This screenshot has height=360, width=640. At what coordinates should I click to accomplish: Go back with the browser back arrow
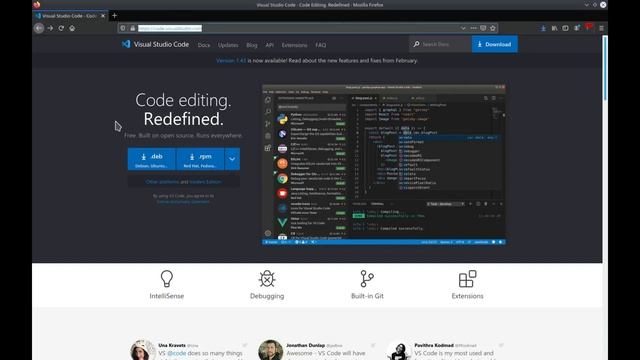(39, 28)
